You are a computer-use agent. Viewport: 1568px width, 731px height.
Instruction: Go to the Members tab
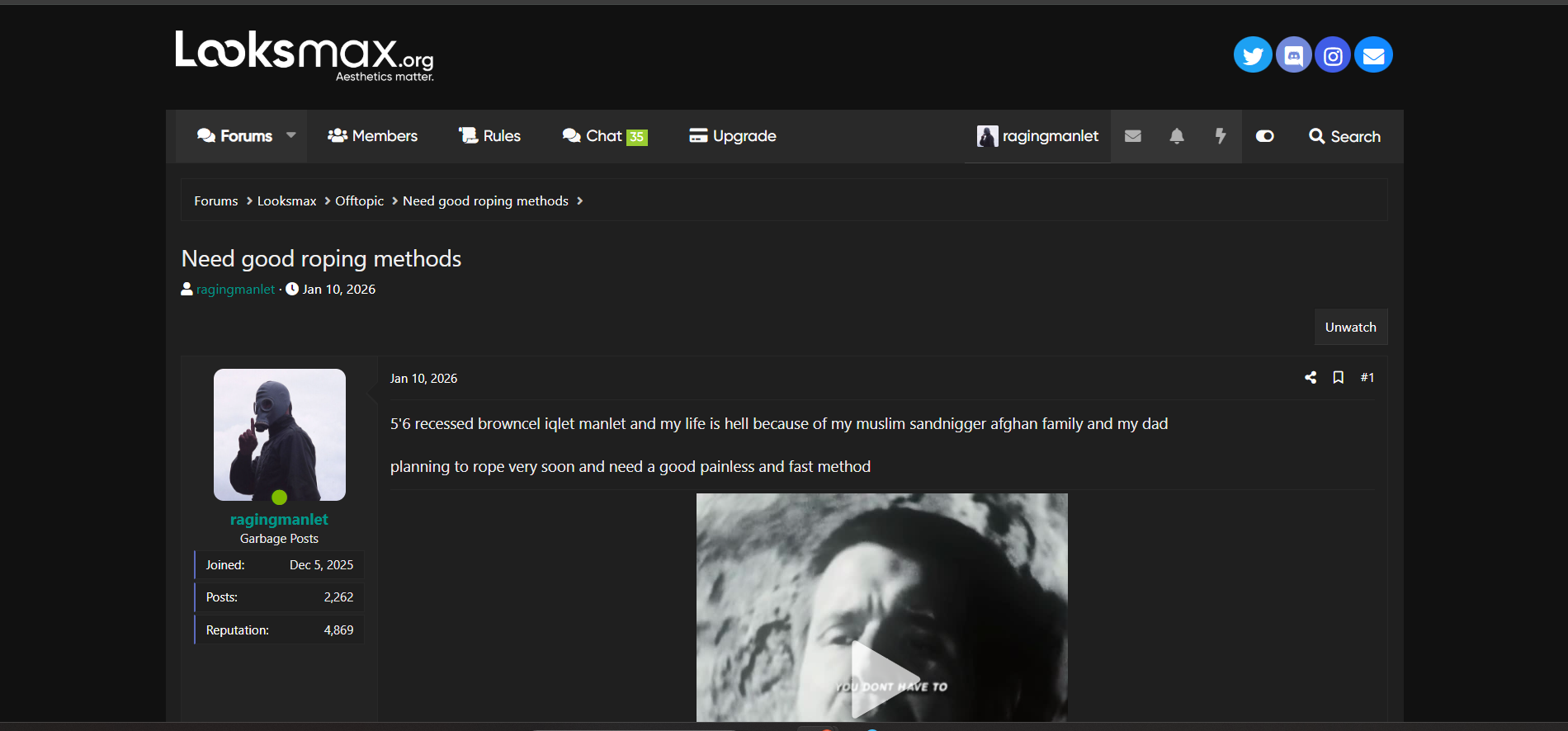[372, 136]
